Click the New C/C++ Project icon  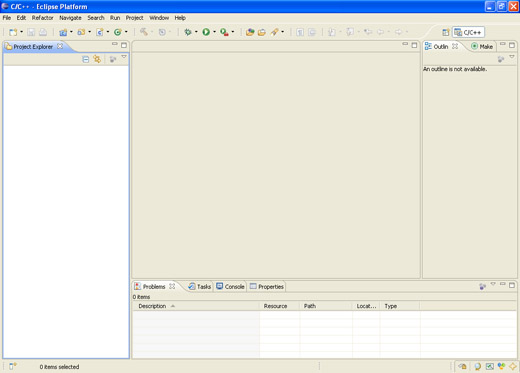(x=63, y=32)
